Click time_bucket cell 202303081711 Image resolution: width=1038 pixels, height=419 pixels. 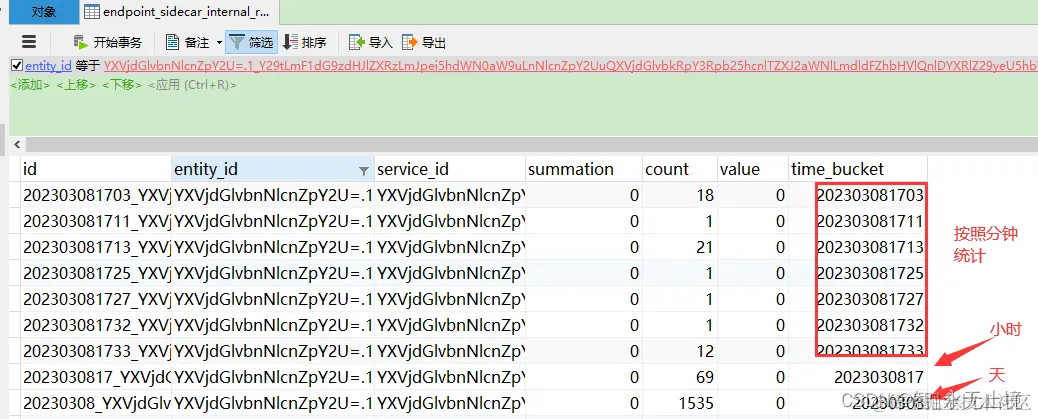point(859,221)
